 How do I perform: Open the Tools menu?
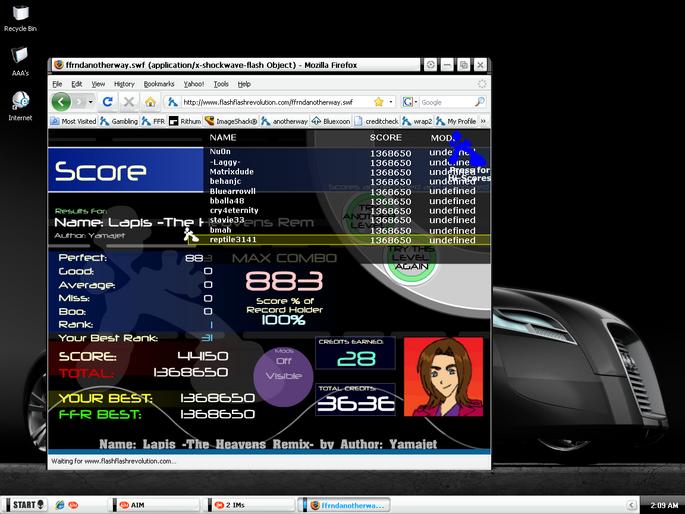pos(221,84)
